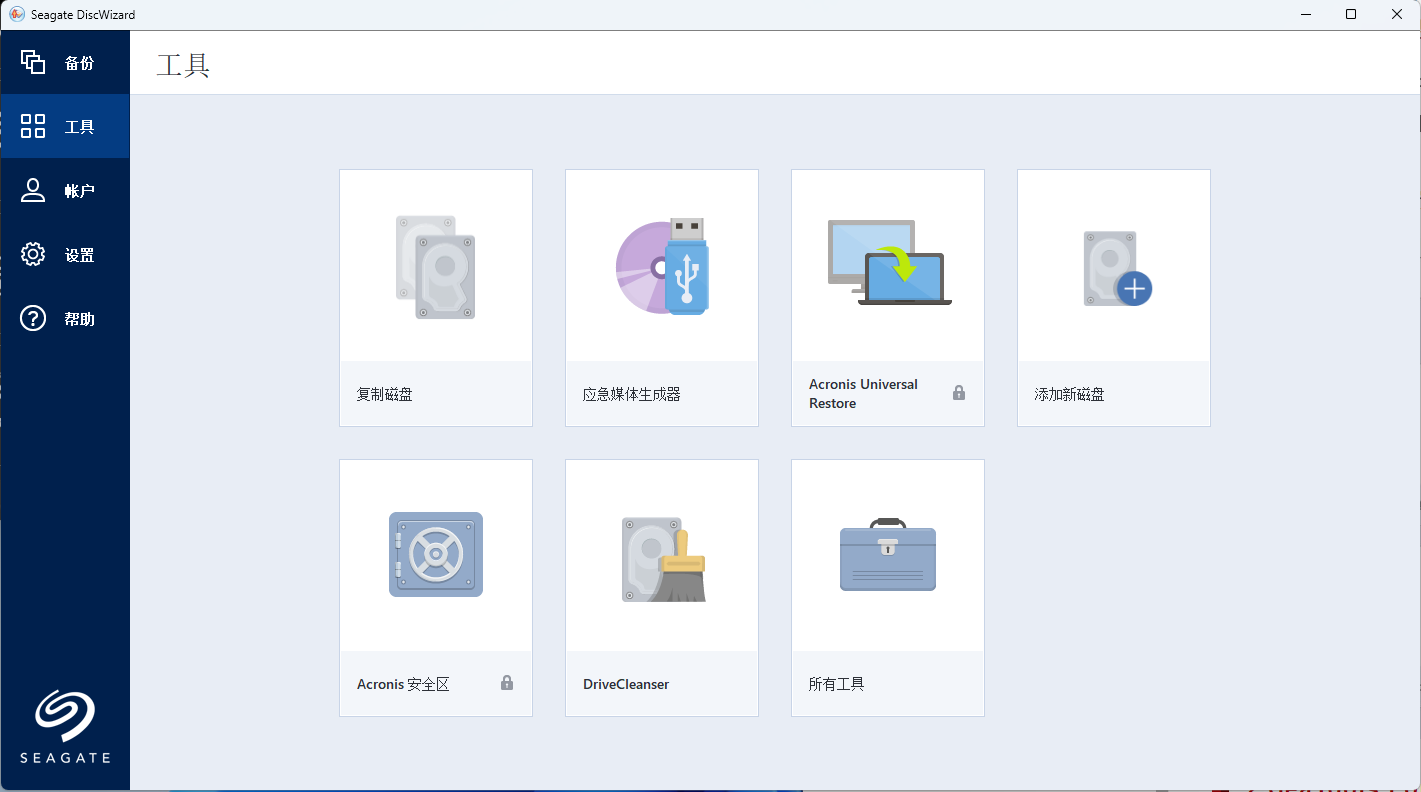Click the question mark help icon
Viewport: 1421px width, 792px height.
coord(33,318)
